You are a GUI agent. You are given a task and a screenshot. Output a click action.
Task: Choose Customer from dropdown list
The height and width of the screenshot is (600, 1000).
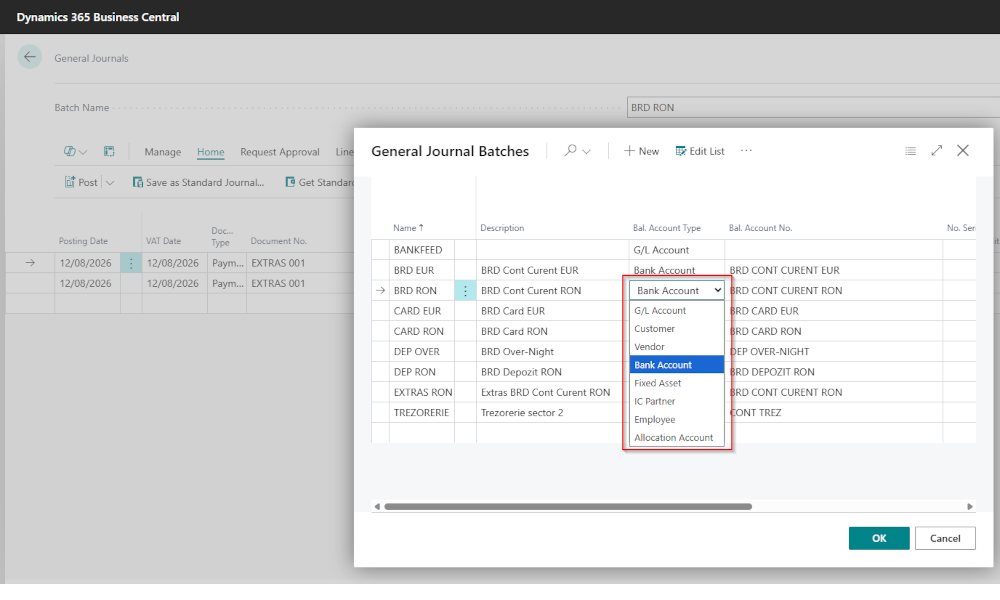(x=677, y=328)
